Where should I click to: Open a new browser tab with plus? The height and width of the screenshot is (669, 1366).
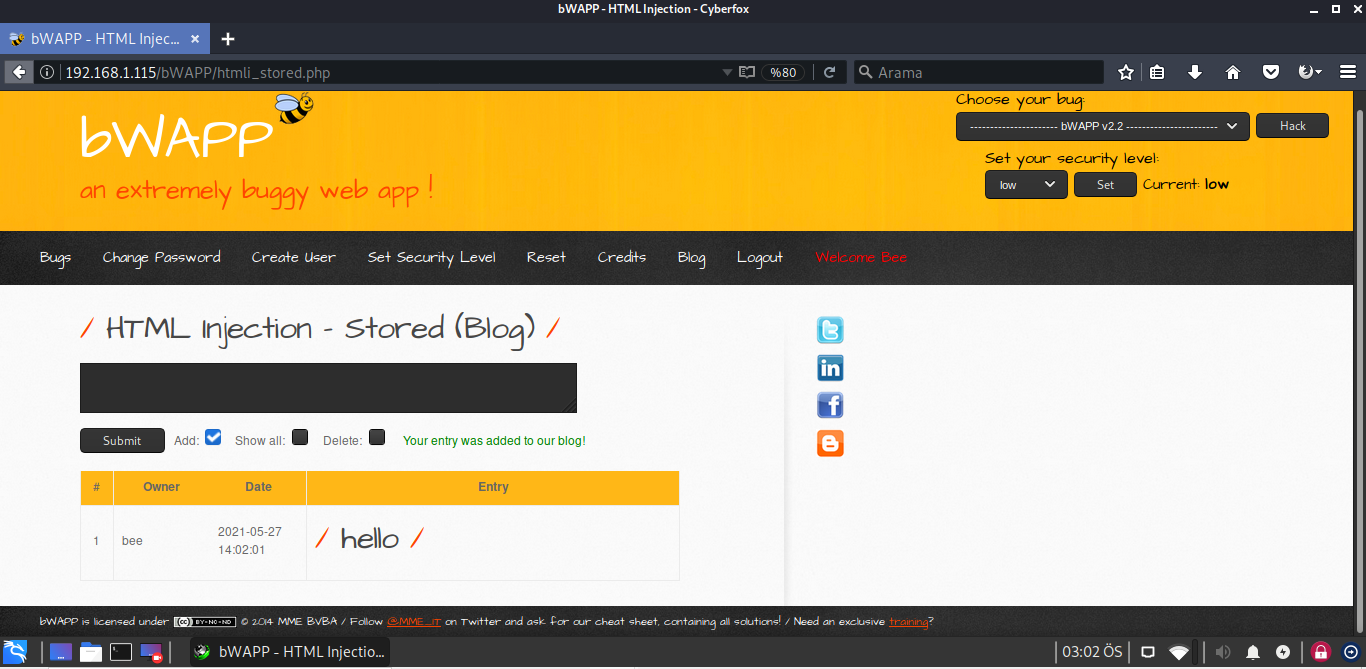click(228, 39)
